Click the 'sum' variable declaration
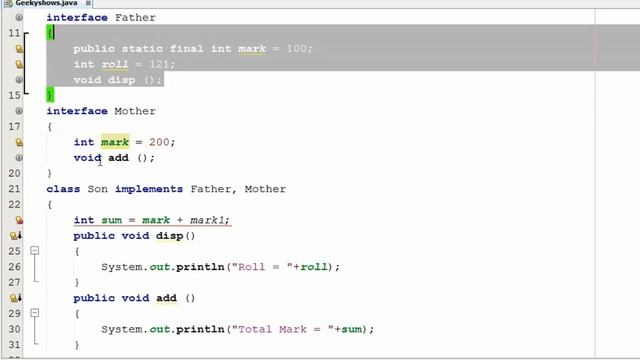 click(111, 220)
